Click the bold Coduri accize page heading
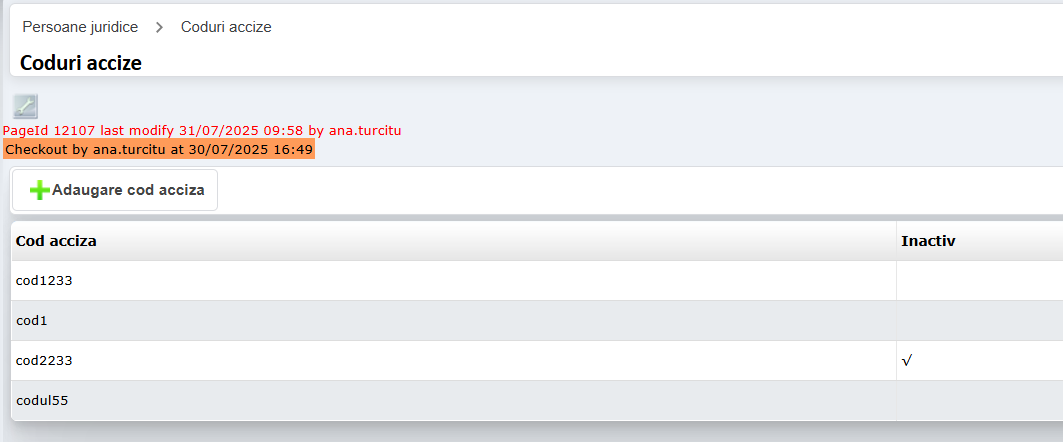Viewport: 1063px width, 442px height. pos(81,63)
